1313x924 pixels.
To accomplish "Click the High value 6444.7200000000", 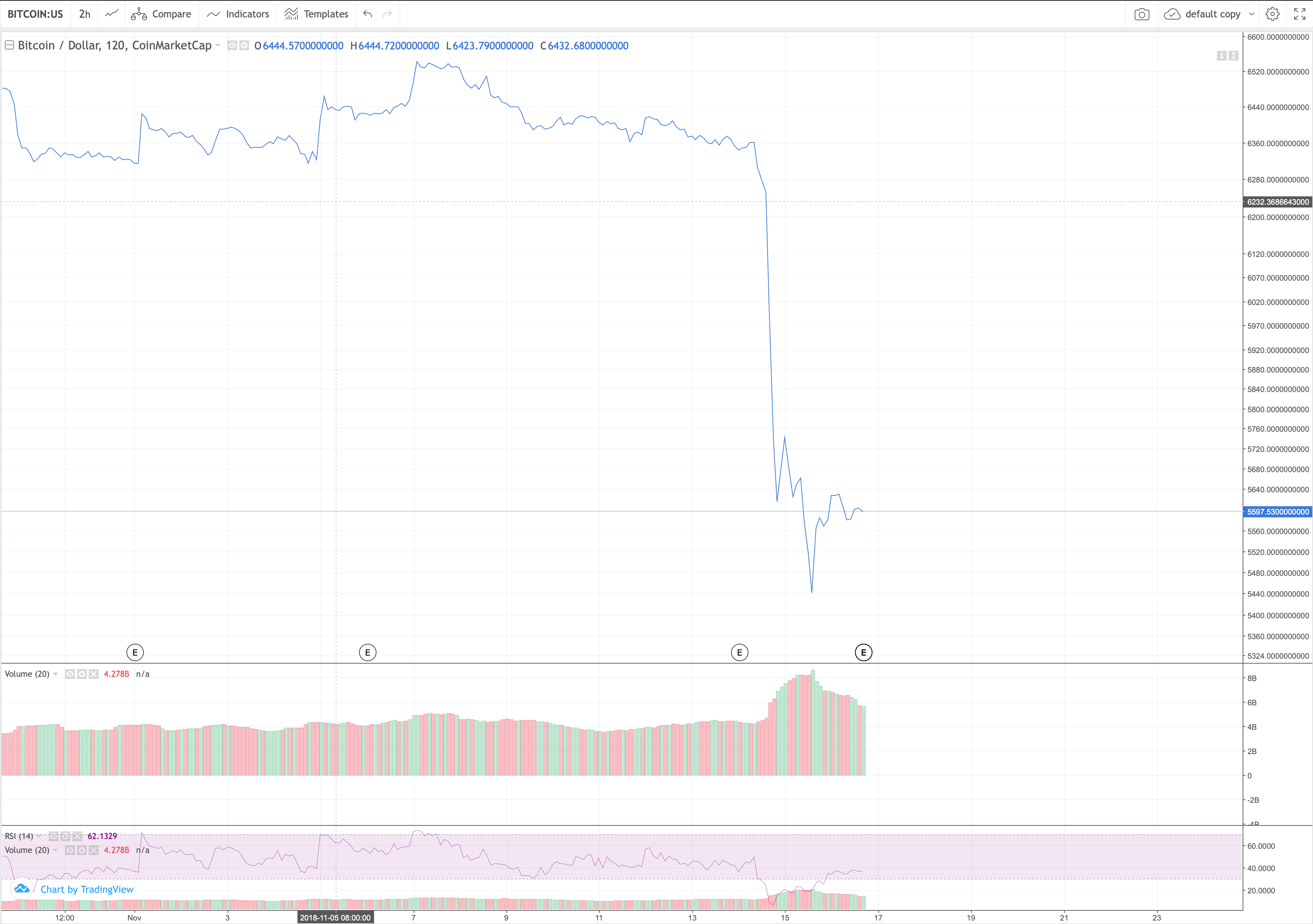I will (x=398, y=46).
